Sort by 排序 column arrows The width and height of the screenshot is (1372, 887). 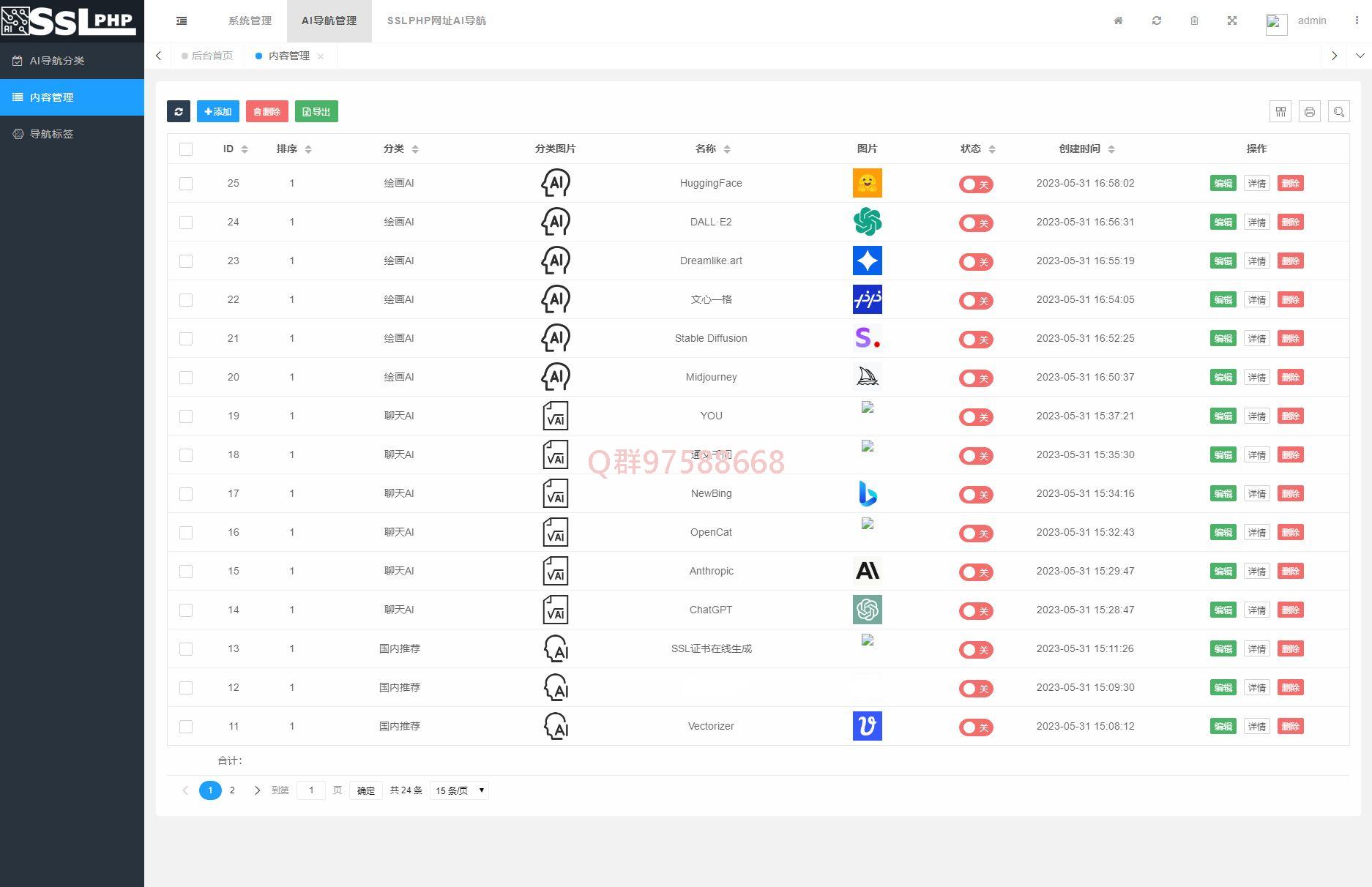[308, 149]
